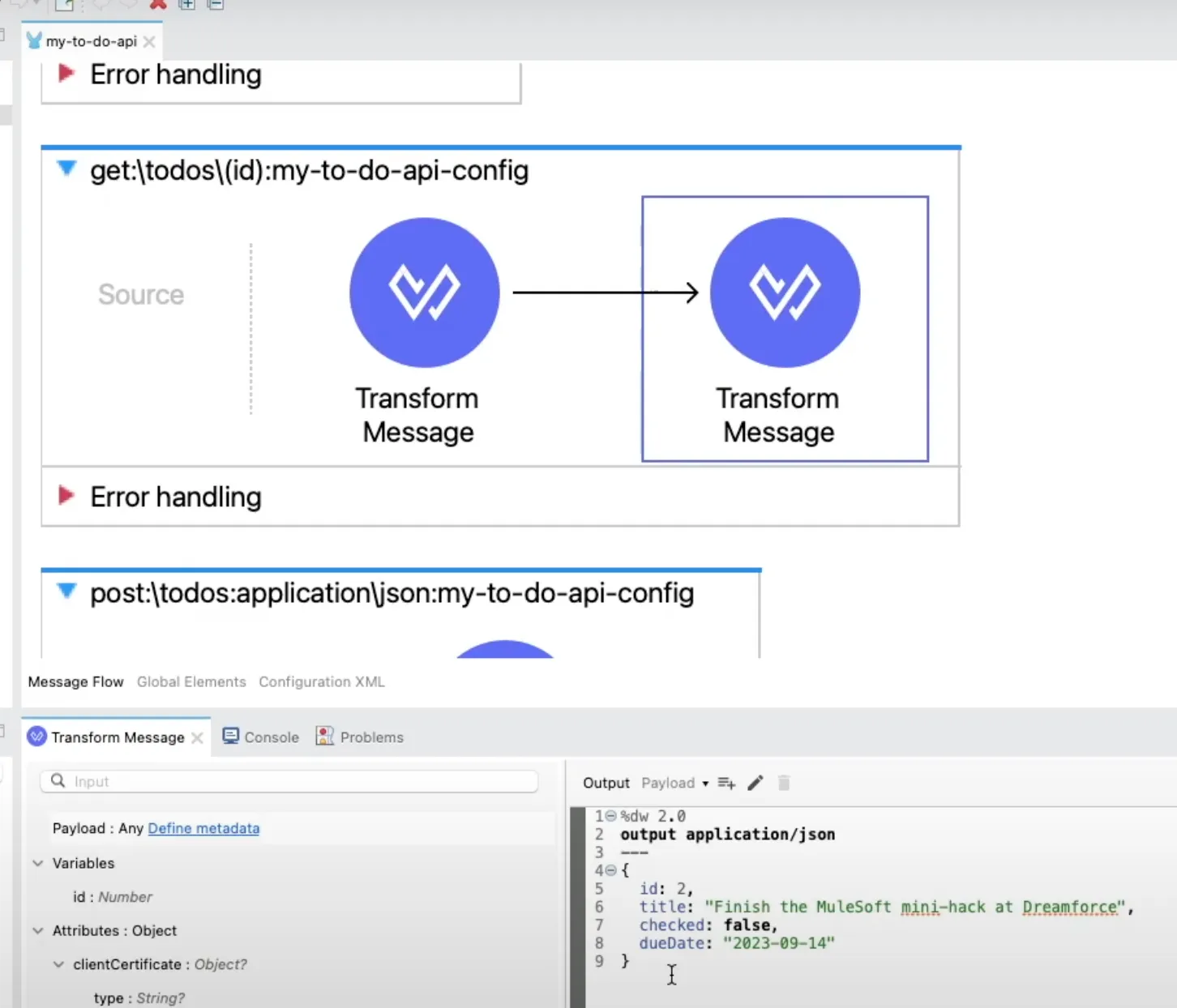This screenshot has width=1177, height=1008.
Task: Focus the Input search field
Action: (289, 781)
